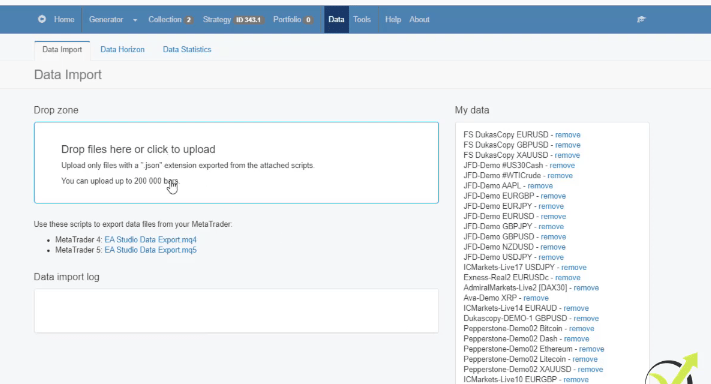
Task: Click the drop zone to upload files
Action: 236,163
